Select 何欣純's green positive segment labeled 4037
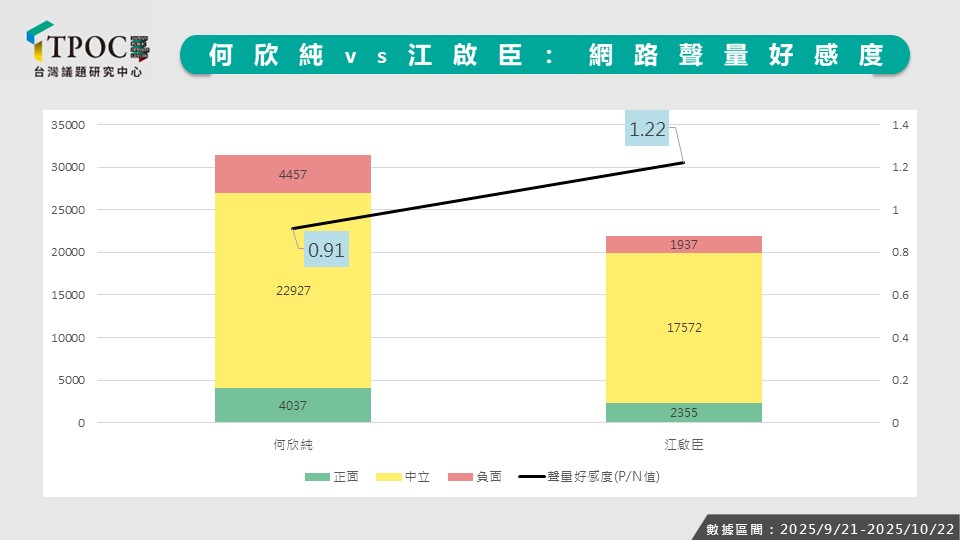960x540 pixels. coord(293,405)
